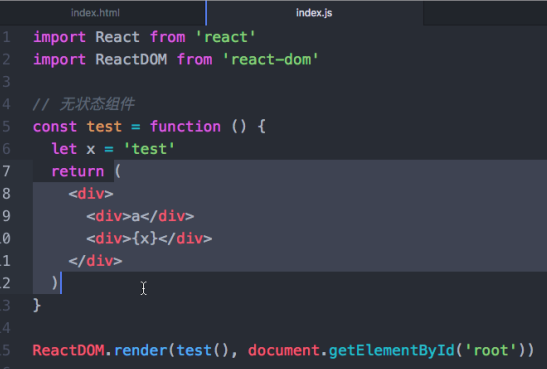
Task: Click the 'test' string value on line 6
Action: [x=149, y=149]
